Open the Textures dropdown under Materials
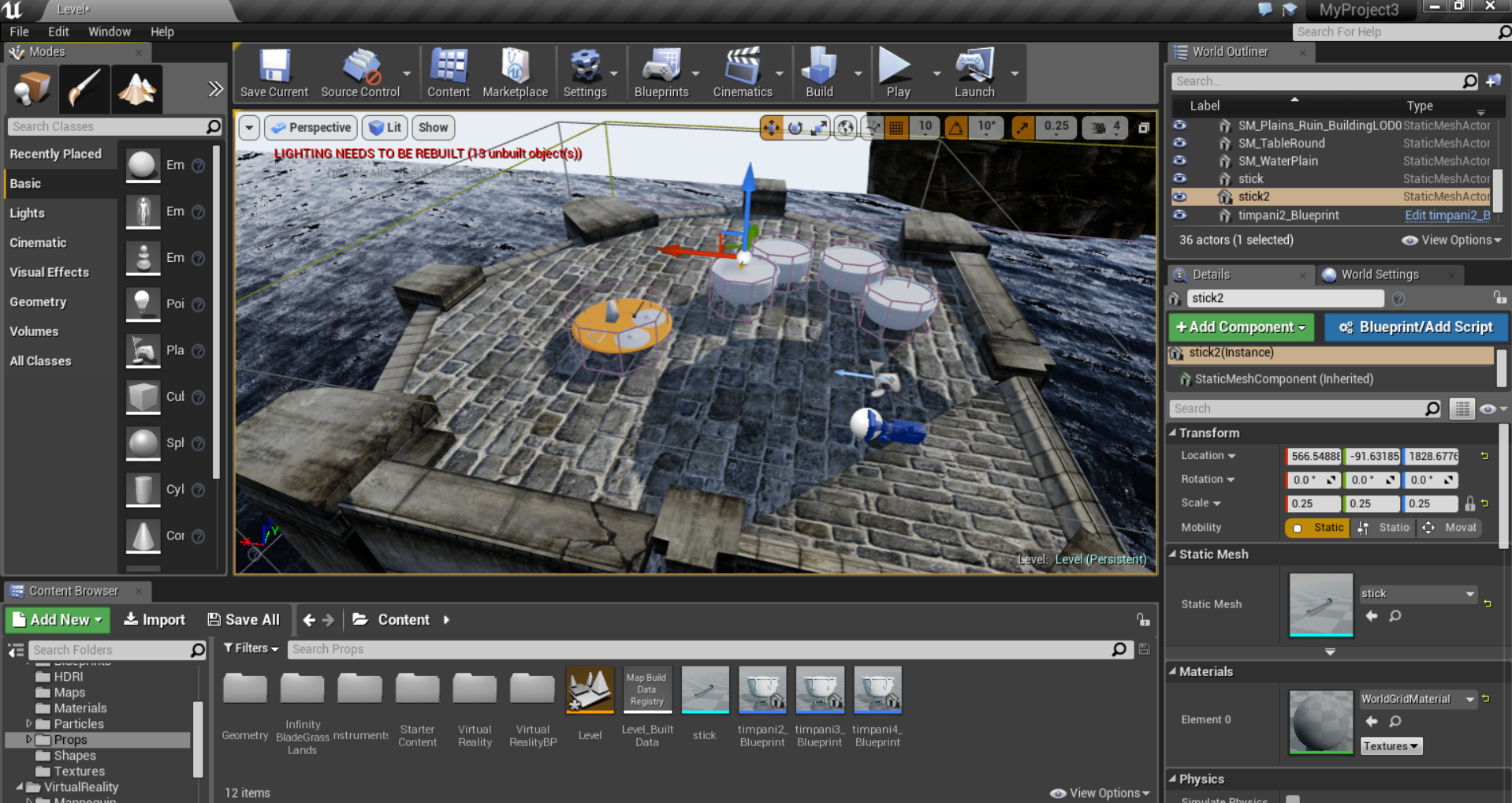Viewport: 1512px width, 803px height. (1391, 746)
